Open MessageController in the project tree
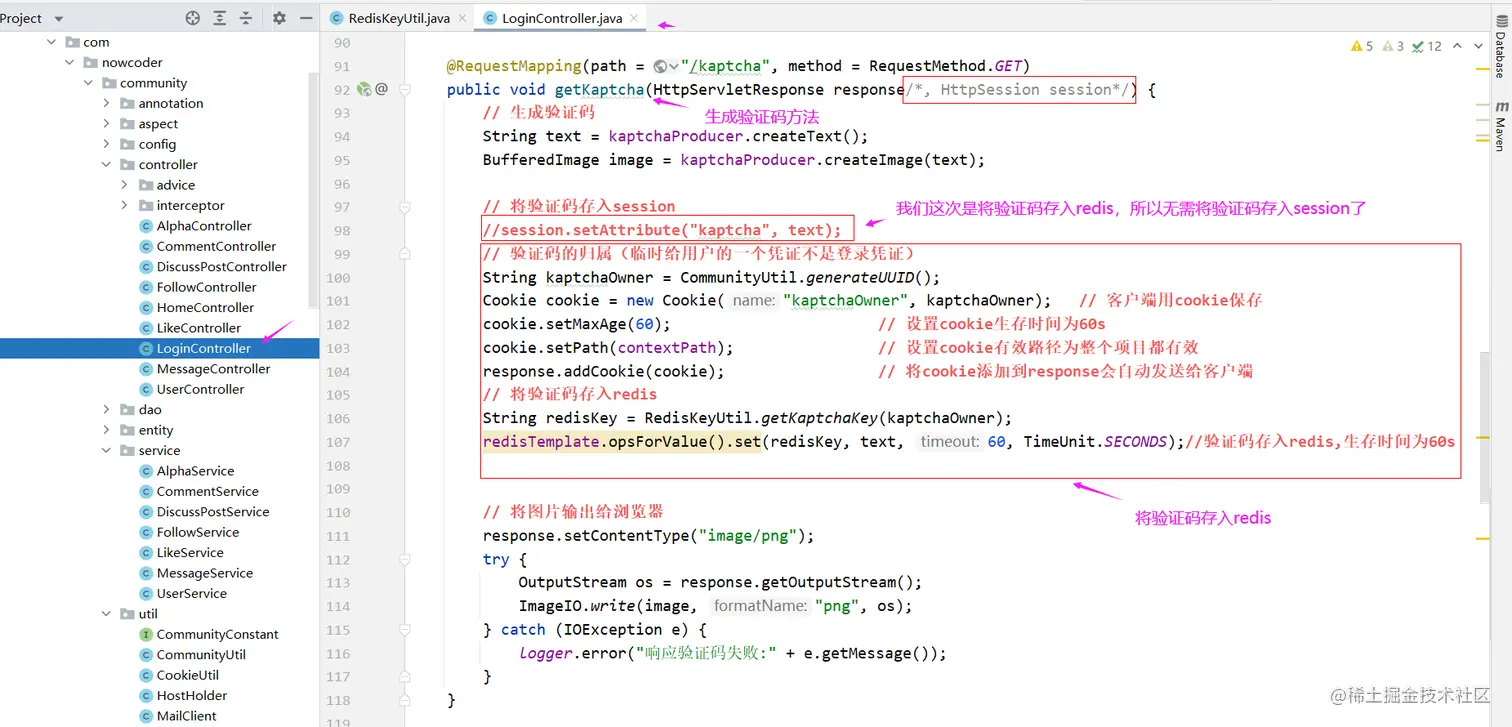Image resolution: width=1512 pixels, height=727 pixels. point(213,369)
